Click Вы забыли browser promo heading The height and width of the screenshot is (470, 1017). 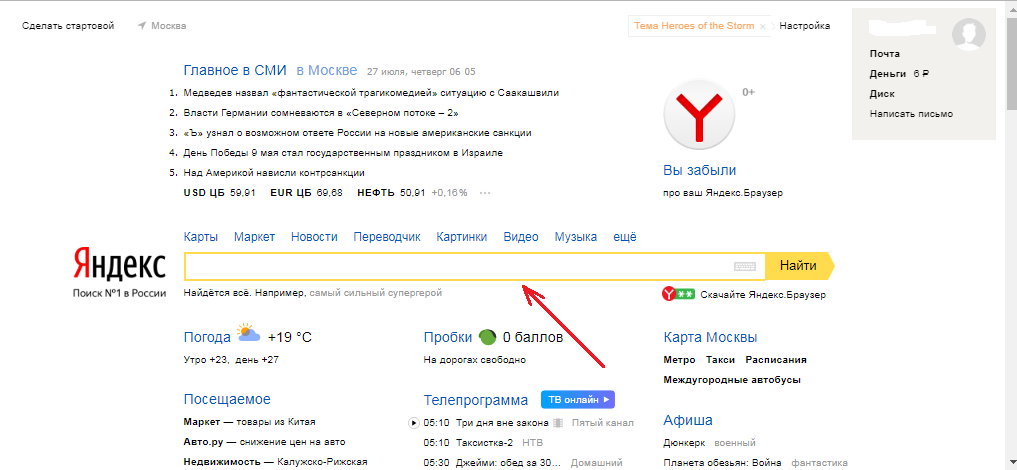[x=699, y=170]
